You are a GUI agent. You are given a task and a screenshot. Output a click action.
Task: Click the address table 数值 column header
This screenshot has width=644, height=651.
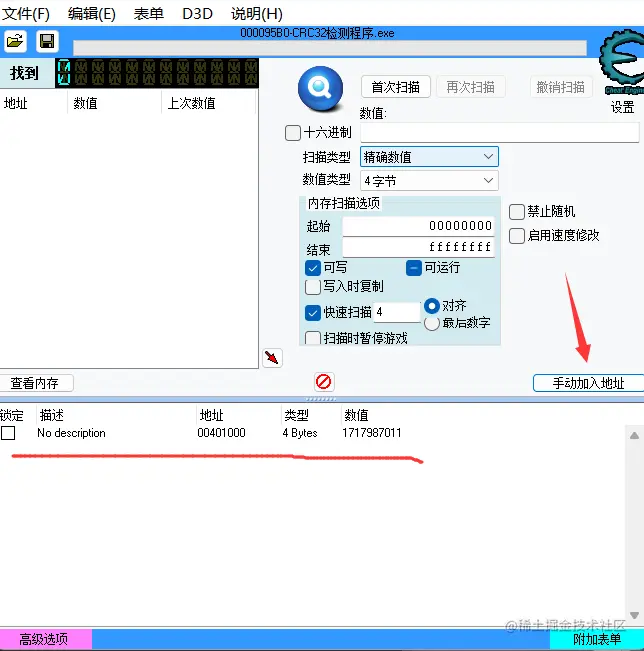(x=356, y=415)
